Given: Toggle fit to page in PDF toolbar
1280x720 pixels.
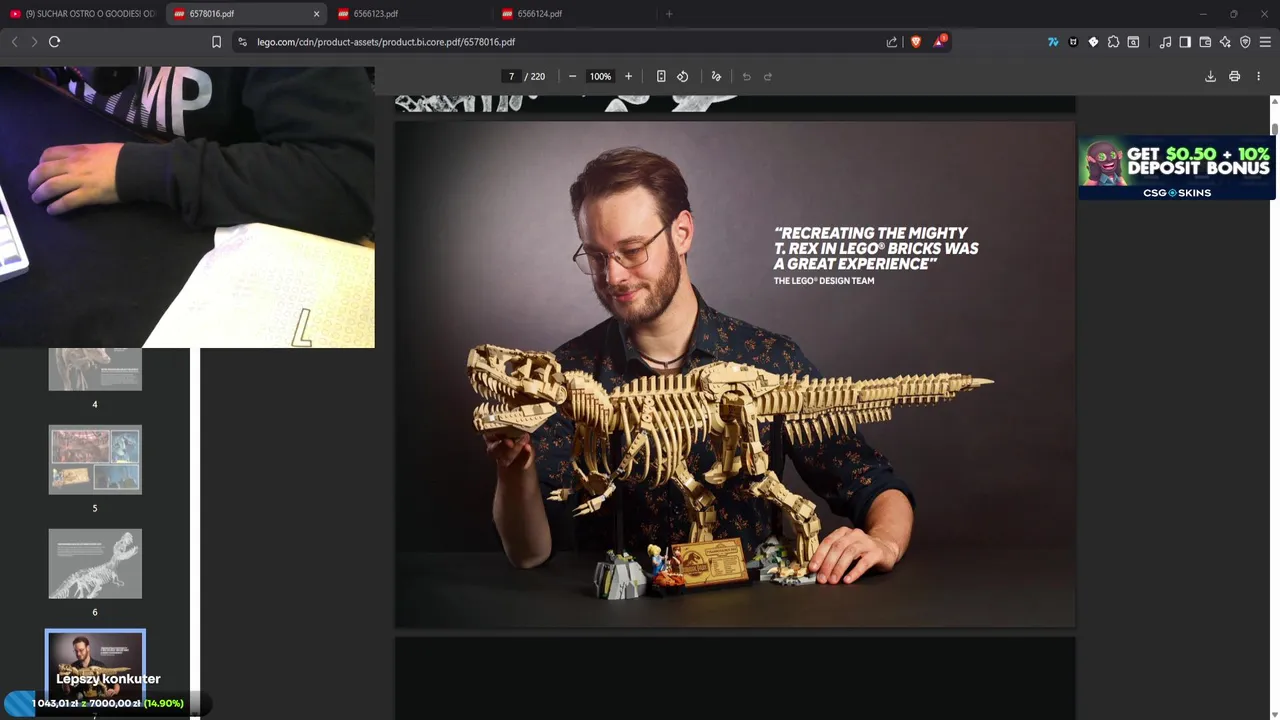Looking at the screenshot, I should [x=661, y=77].
